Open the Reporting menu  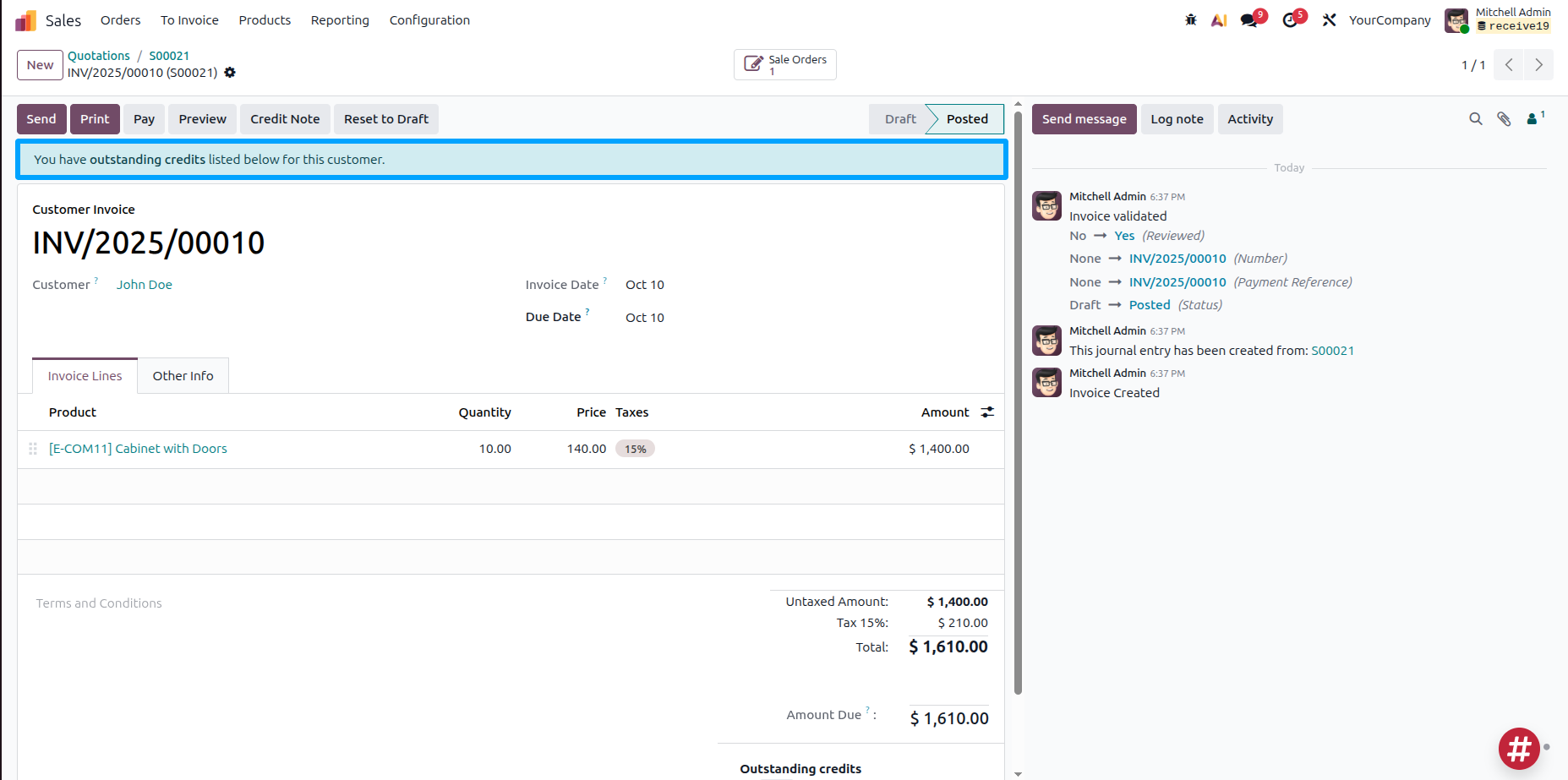coord(340,20)
